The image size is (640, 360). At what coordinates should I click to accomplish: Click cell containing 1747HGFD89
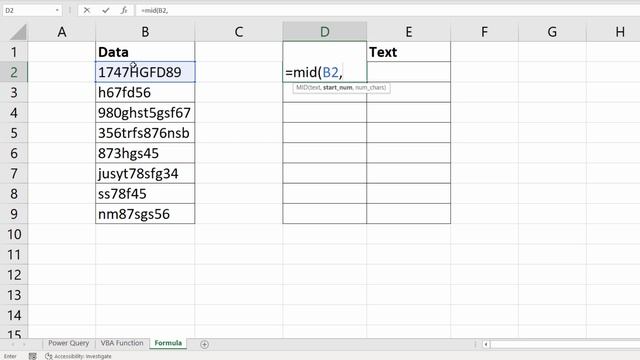pyautogui.click(x=145, y=72)
